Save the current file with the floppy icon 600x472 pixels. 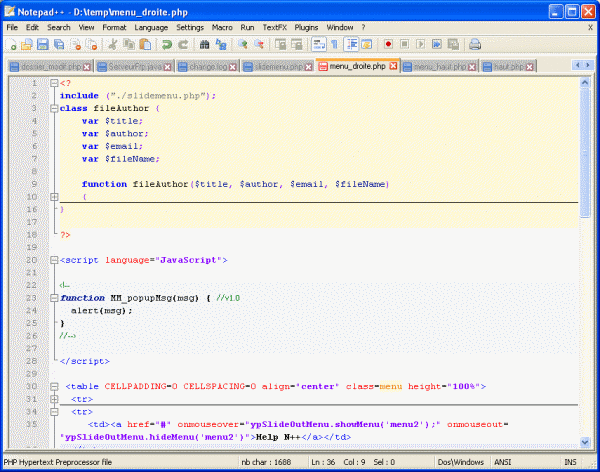(42, 44)
